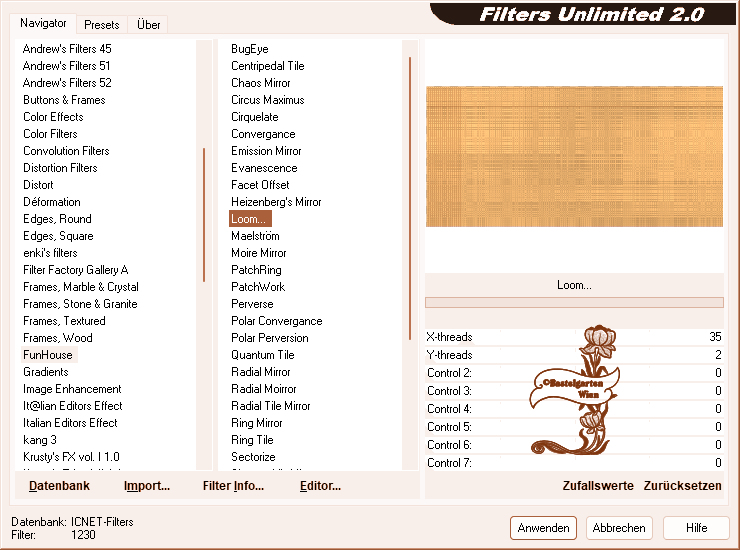Select Image Enhancement category
Image resolution: width=740 pixels, height=550 pixels.
pos(72,389)
